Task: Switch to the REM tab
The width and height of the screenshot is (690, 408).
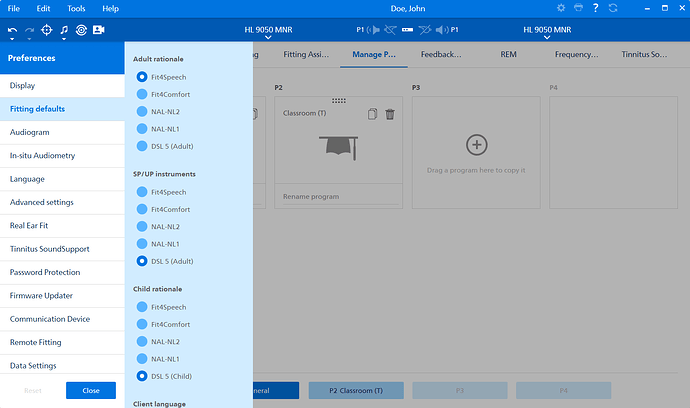Action: tap(508, 55)
